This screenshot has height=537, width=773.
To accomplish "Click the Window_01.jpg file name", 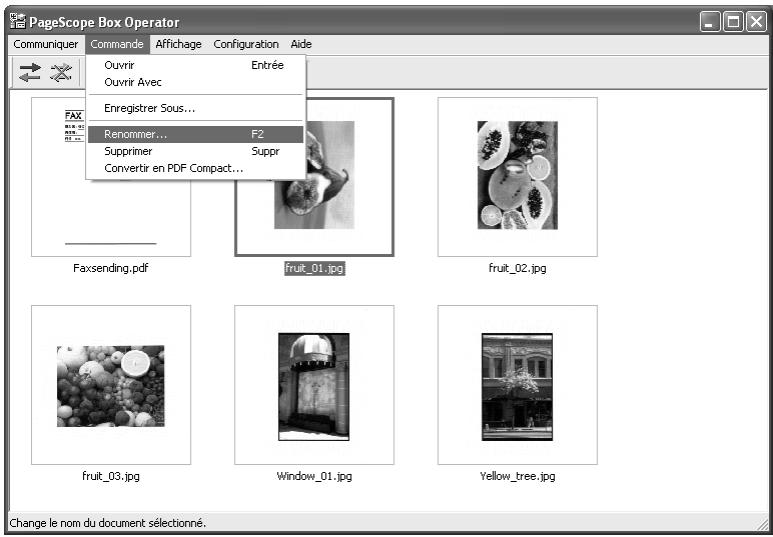I will [315, 476].
